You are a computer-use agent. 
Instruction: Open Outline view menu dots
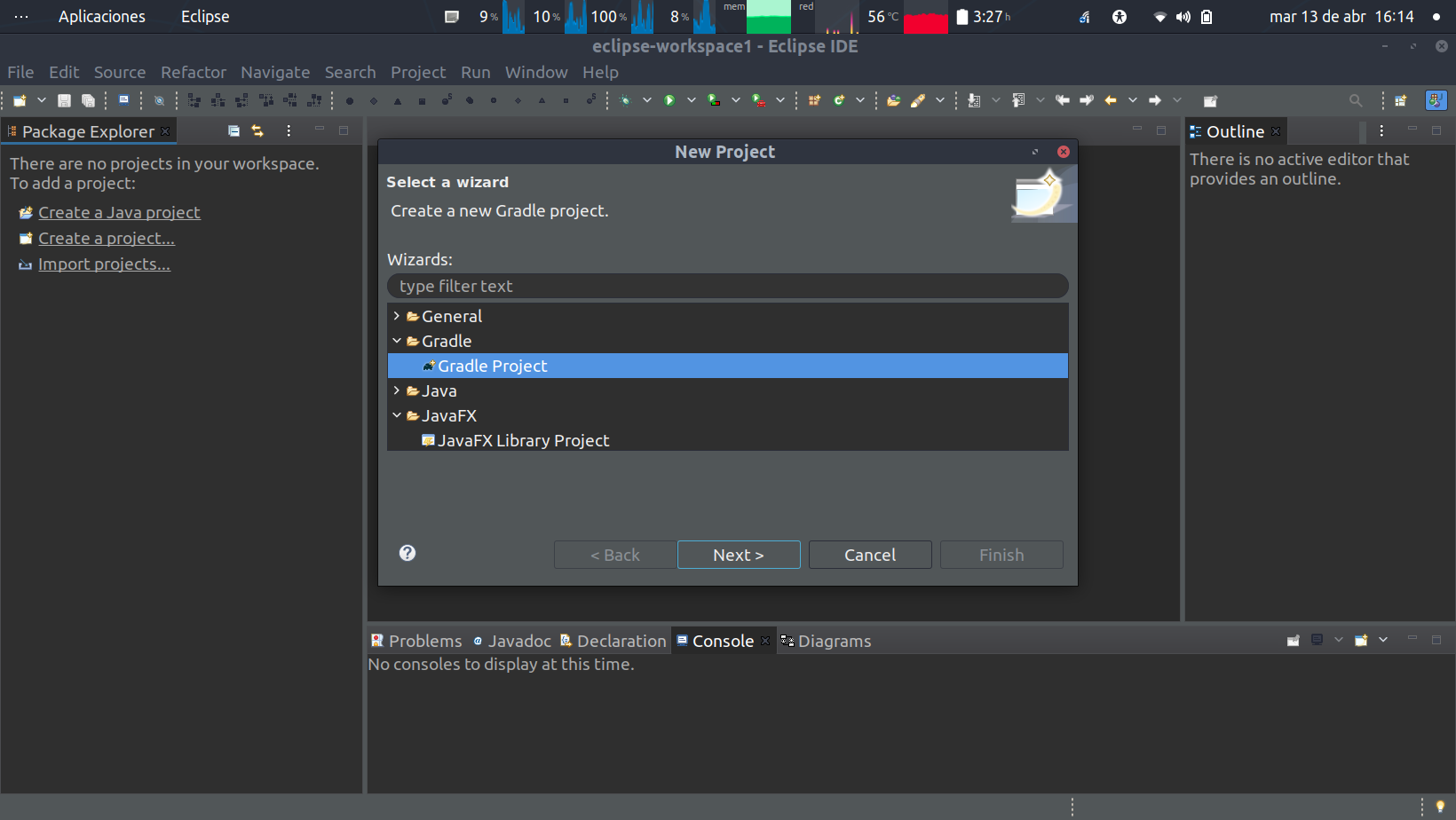(1381, 130)
